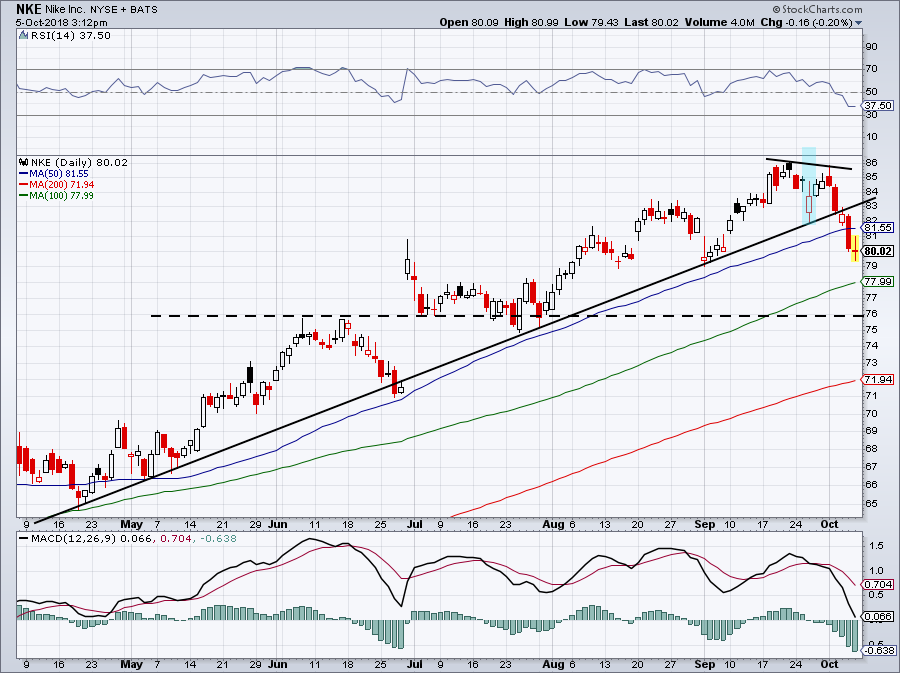900x673 pixels.
Task: Open the blue dropdown arrow after Chg
Action: tap(859, 23)
